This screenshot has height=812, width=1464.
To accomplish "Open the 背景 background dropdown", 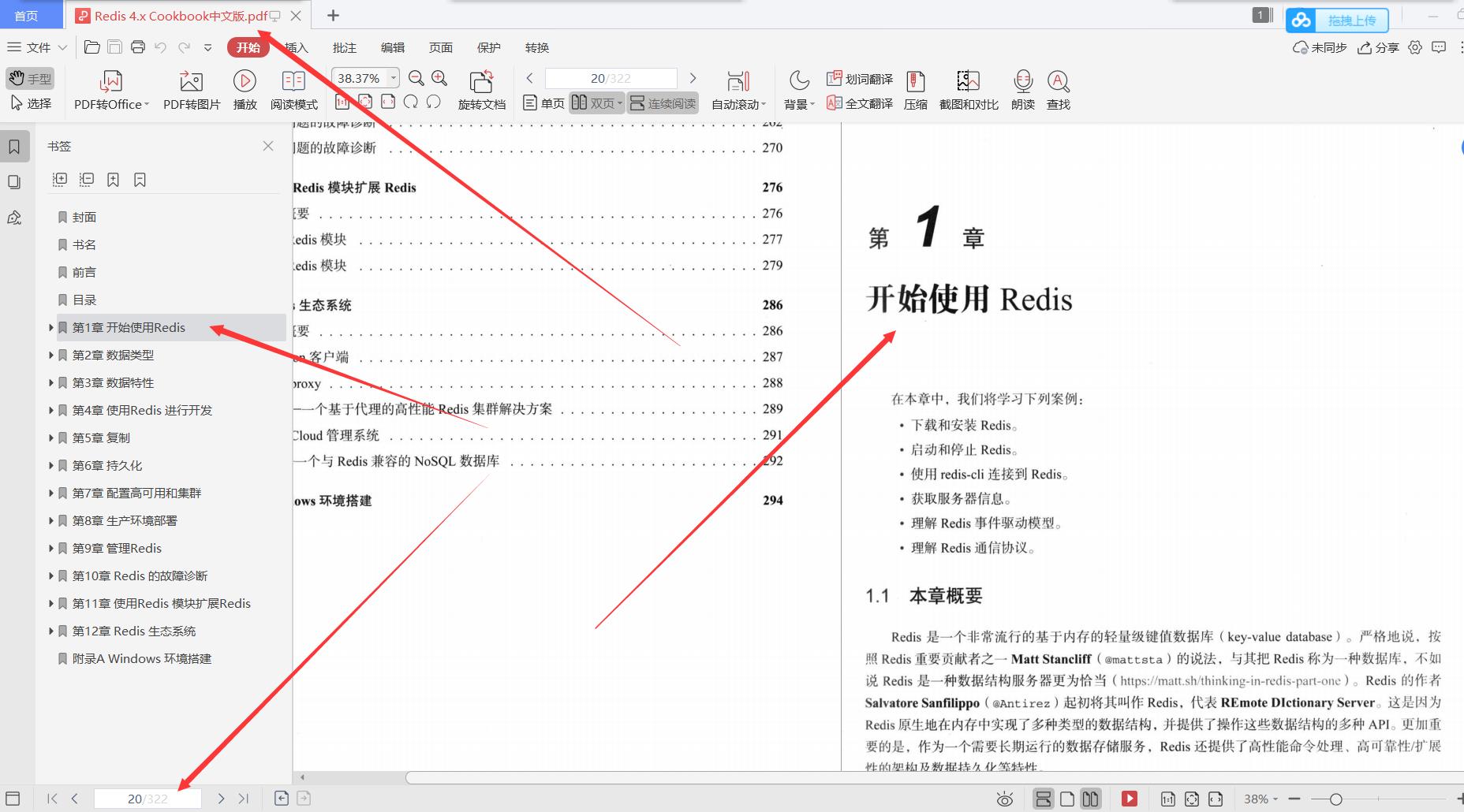I will (799, 90).
